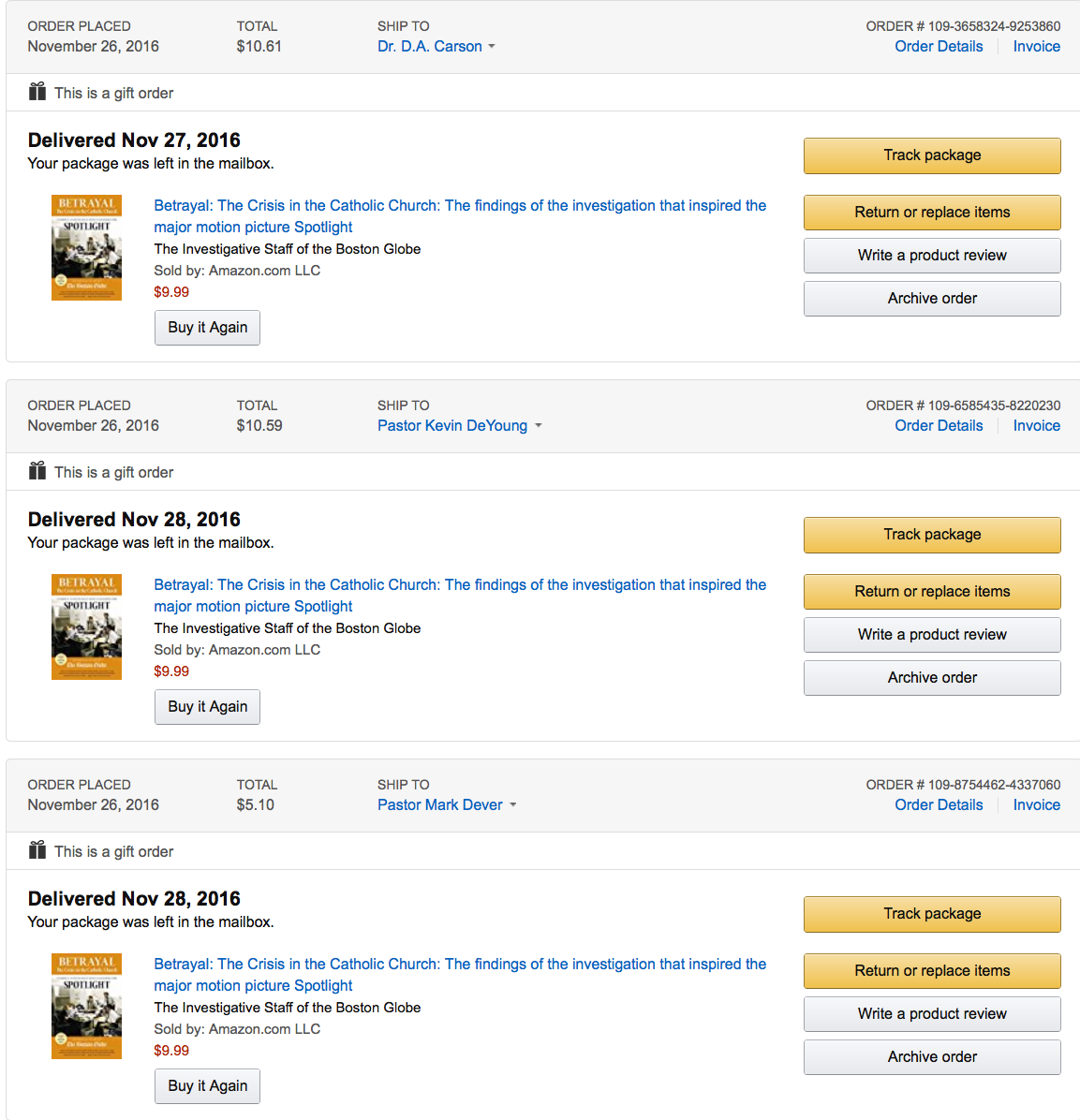Click the gift icon on Dr. D.A. Carson order
The image size is (1080, 1120).
(x=37, y=92)
